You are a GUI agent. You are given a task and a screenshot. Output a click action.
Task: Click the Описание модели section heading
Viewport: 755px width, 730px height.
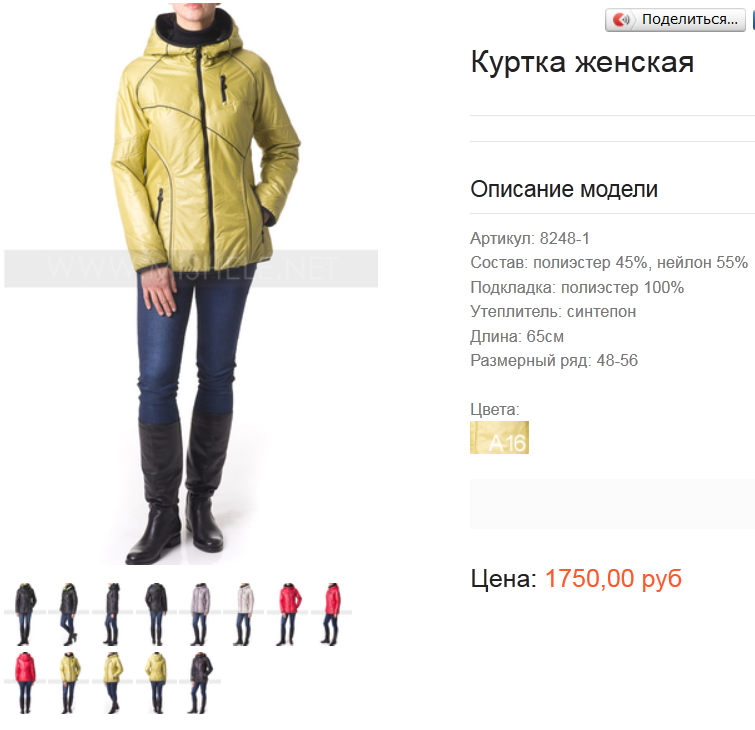click(564, 189)
